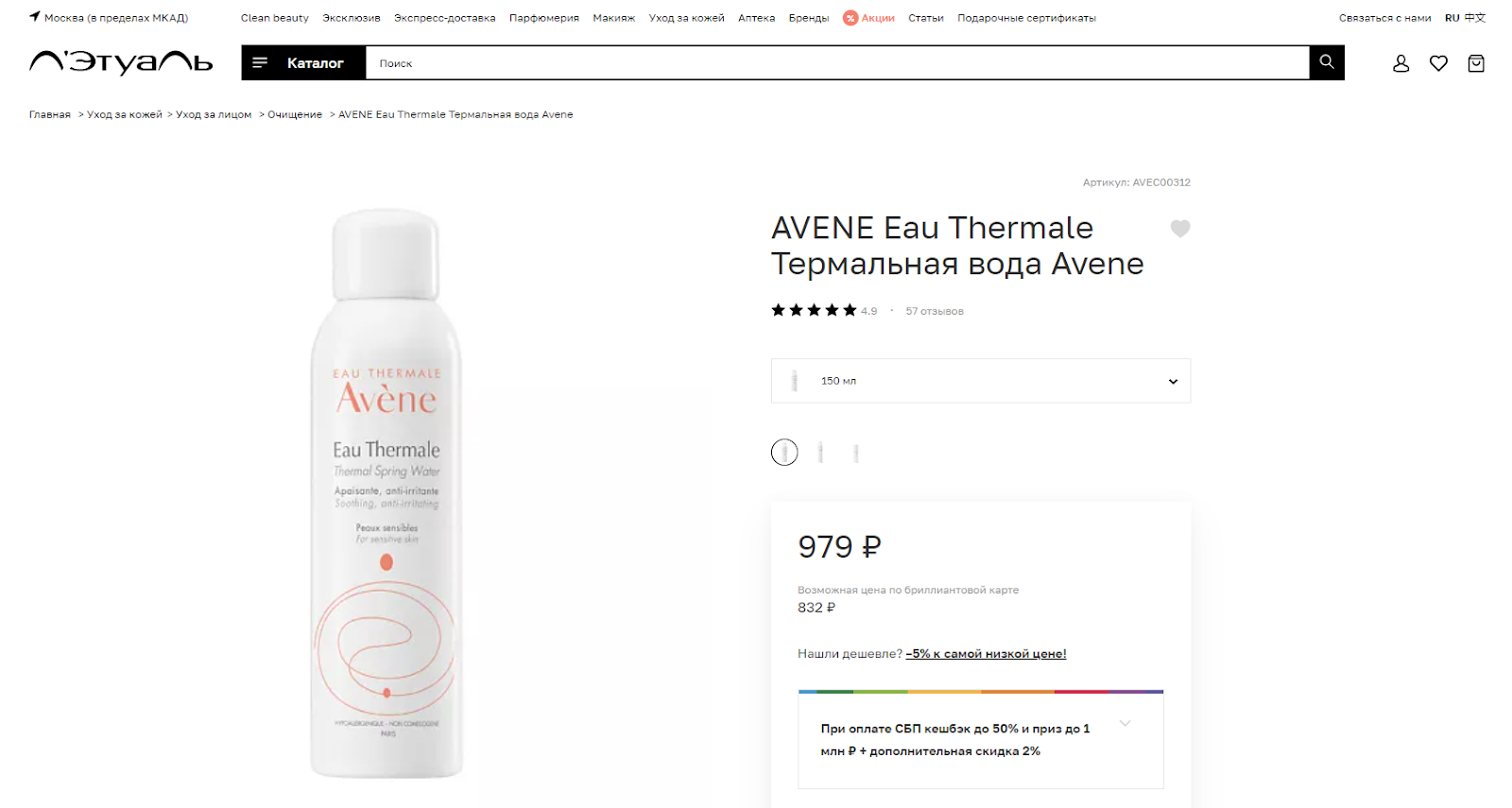The image size is (1512, 808).
Task: Click the five-star rating
Action: 814,310
